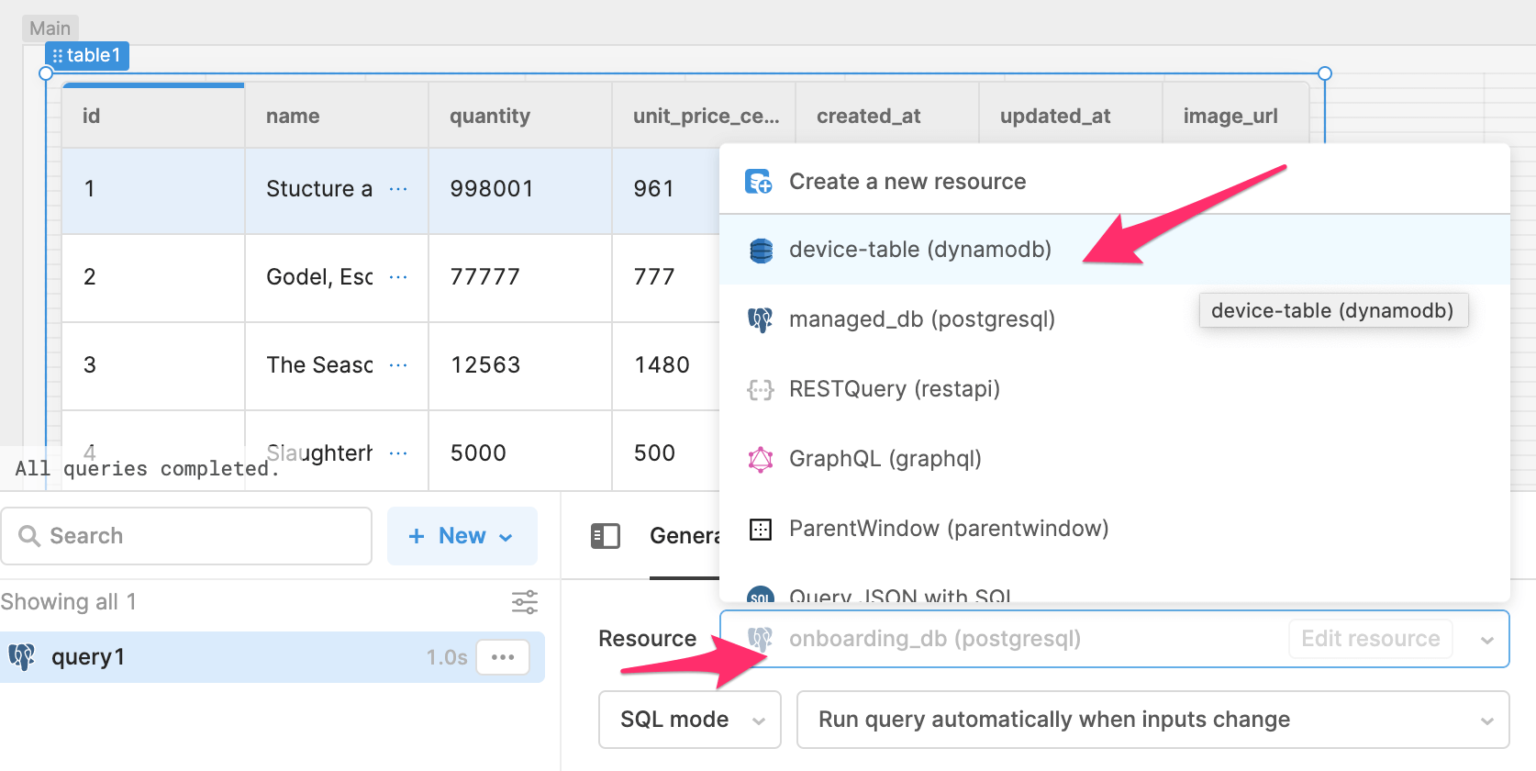Click the RESTQuery curly braces icon

click(x=761, y=390)
